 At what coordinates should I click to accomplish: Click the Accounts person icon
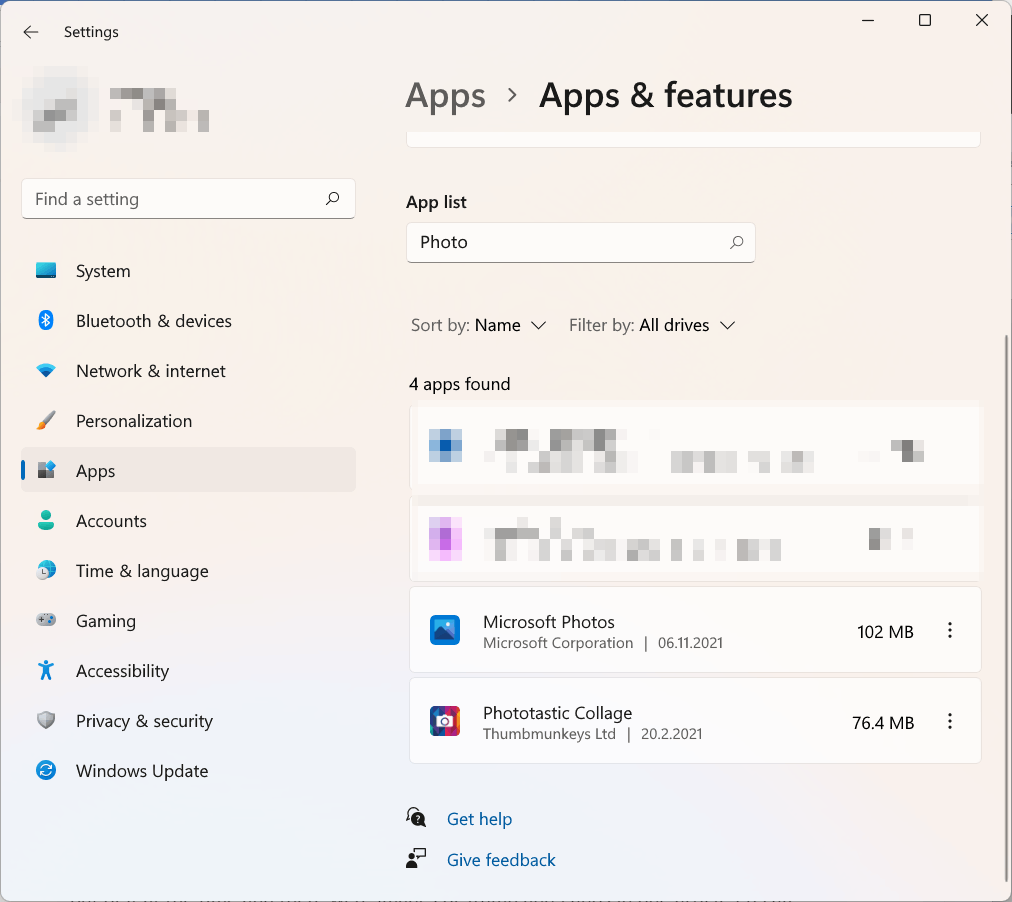tap(46, 520)
